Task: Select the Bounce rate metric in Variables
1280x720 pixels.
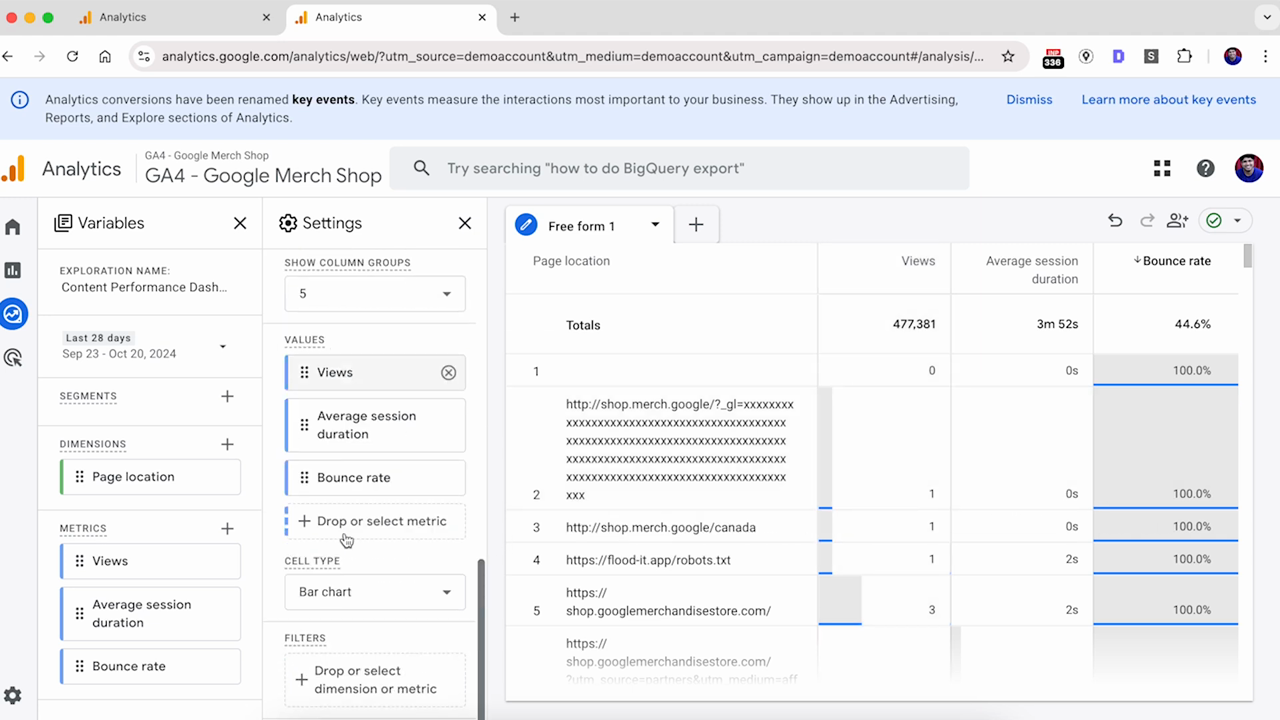Action: tap(150, 666)
